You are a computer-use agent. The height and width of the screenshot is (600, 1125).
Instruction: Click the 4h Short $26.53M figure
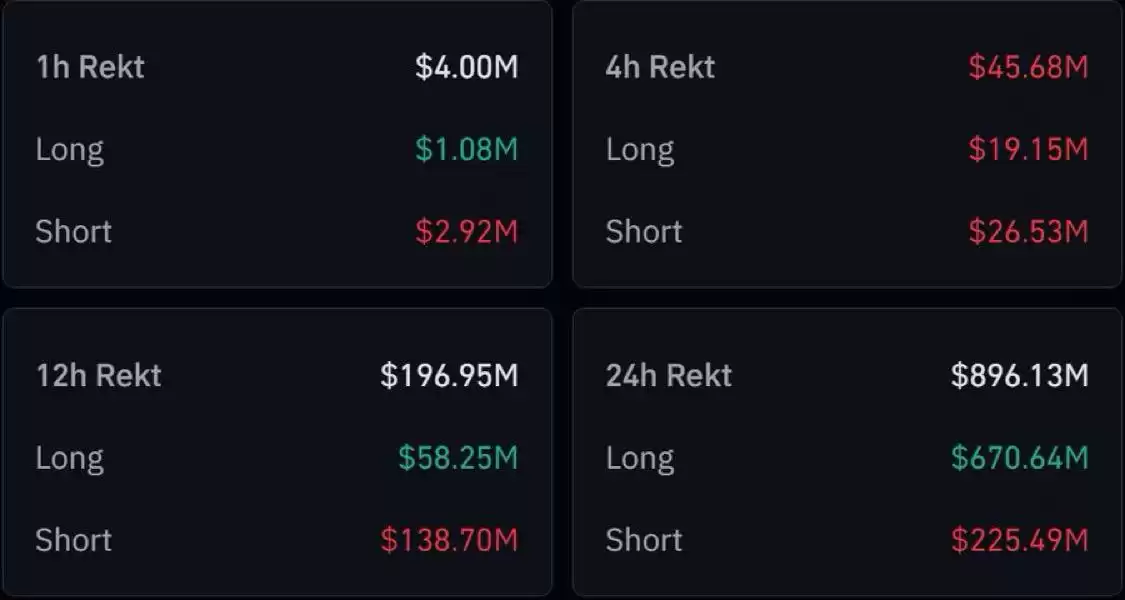coord(1028,232)
